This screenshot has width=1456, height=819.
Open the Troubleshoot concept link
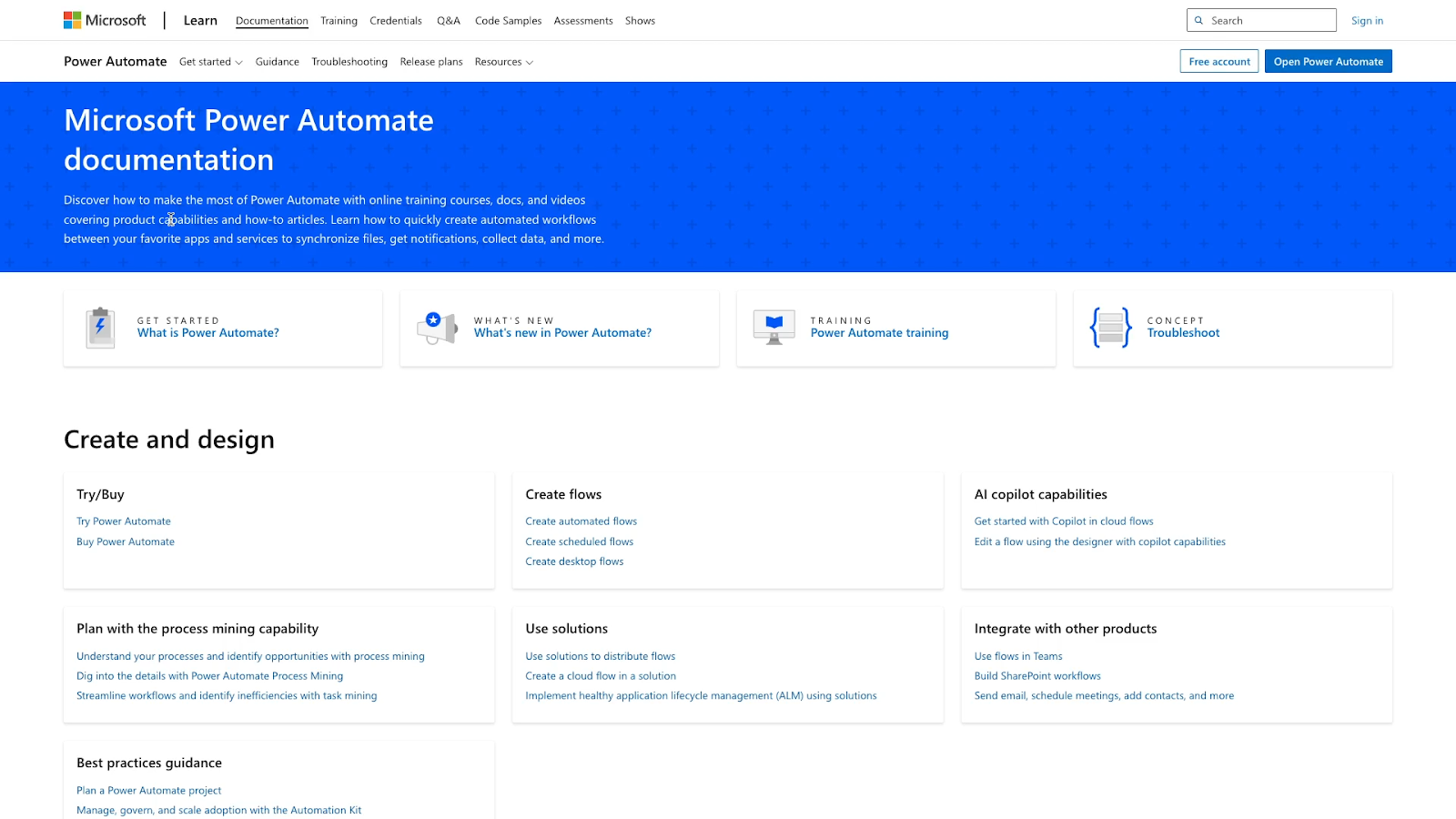coord(1183,333)
